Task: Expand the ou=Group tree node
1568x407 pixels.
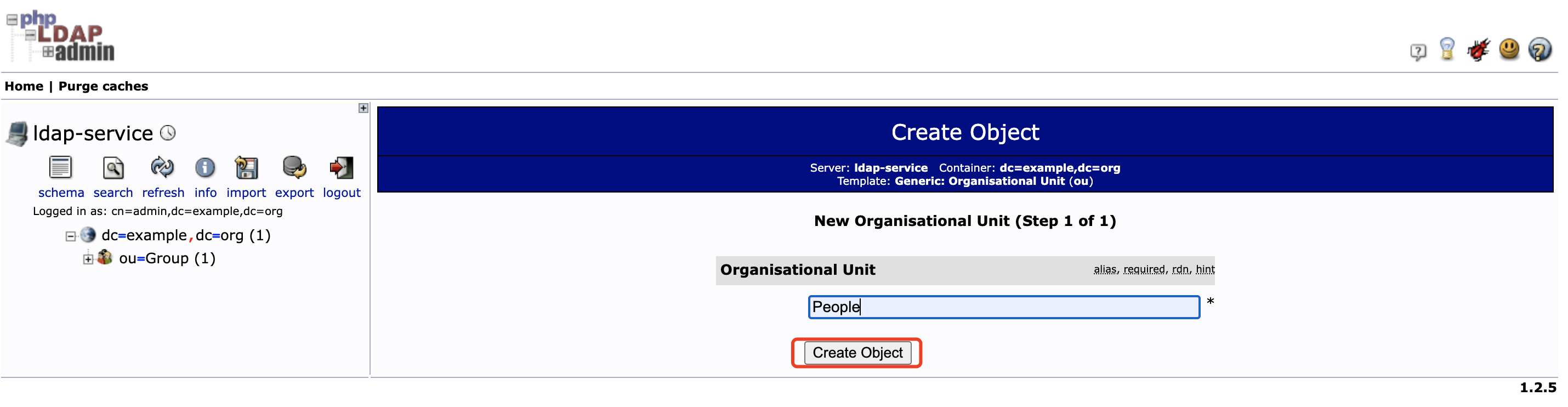Action: [x=88, y=259]
